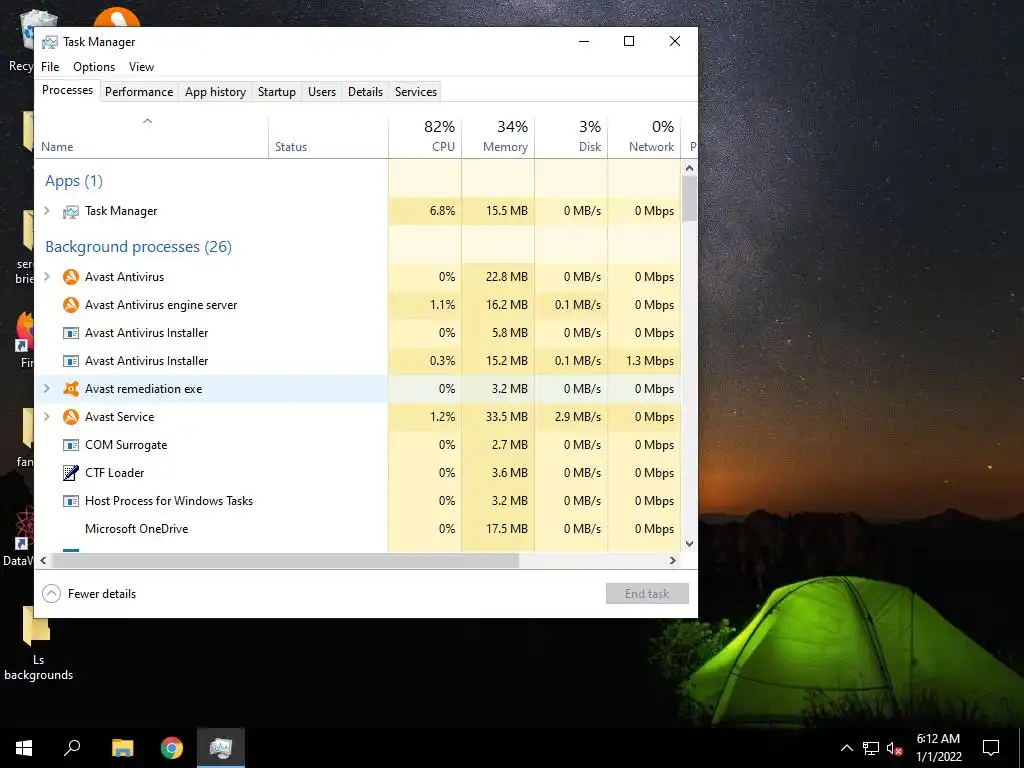Expand the Avast Antivirus process group
1024x768 pixels.
[47, 277]
